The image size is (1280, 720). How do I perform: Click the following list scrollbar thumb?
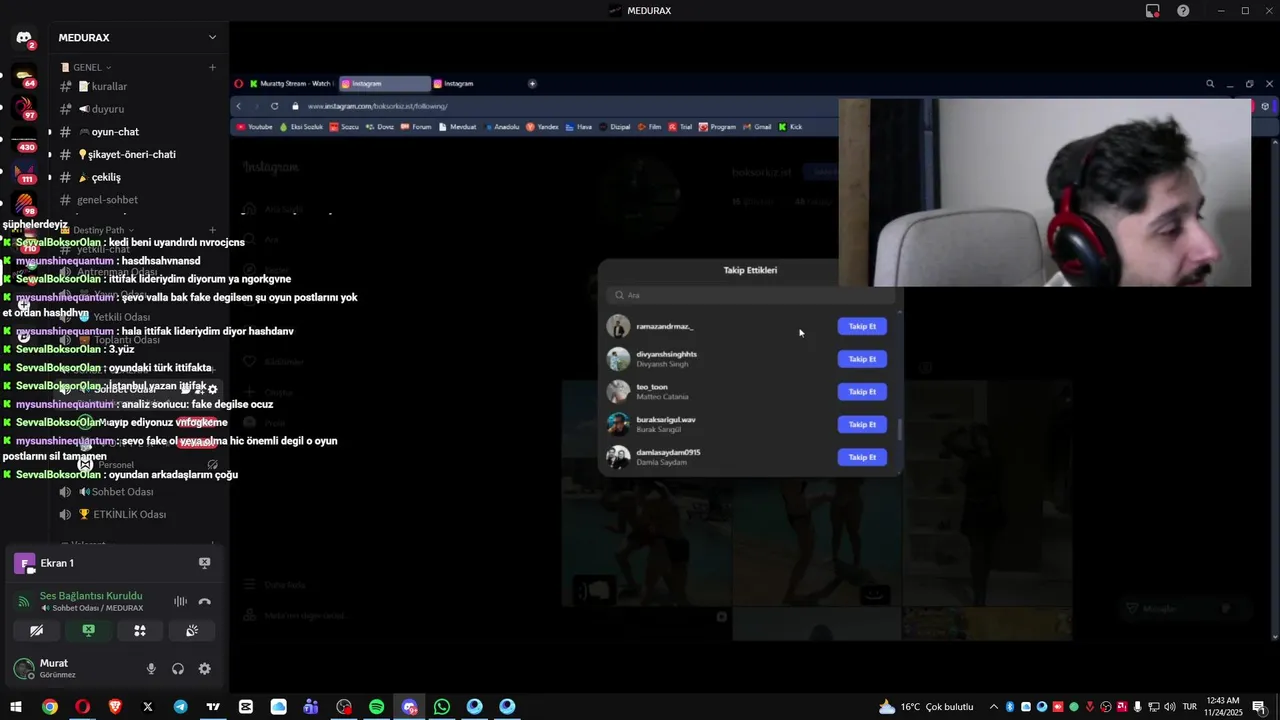click(899, 430)
